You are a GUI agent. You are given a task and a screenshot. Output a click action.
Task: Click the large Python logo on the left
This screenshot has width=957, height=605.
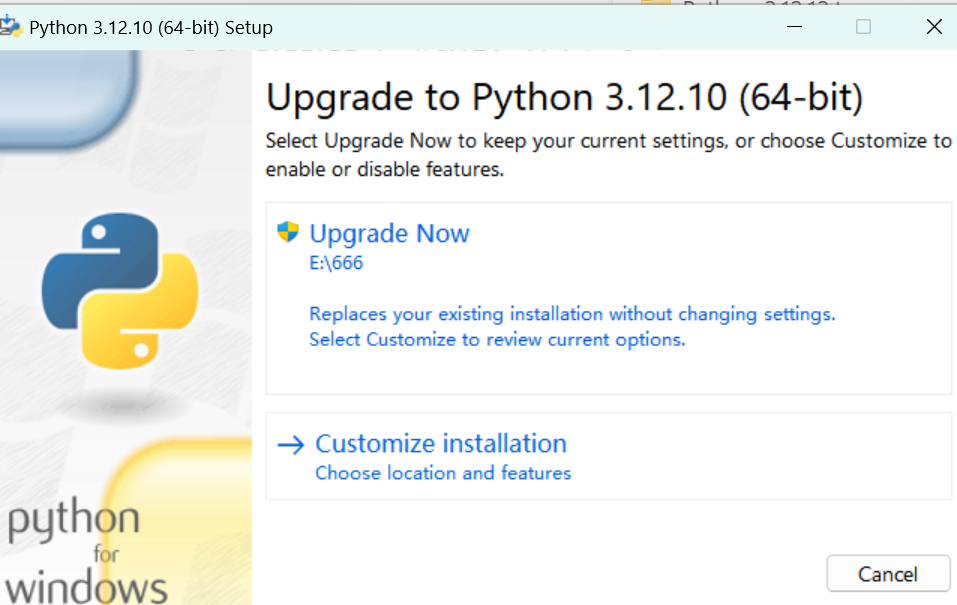coord(120,291)
